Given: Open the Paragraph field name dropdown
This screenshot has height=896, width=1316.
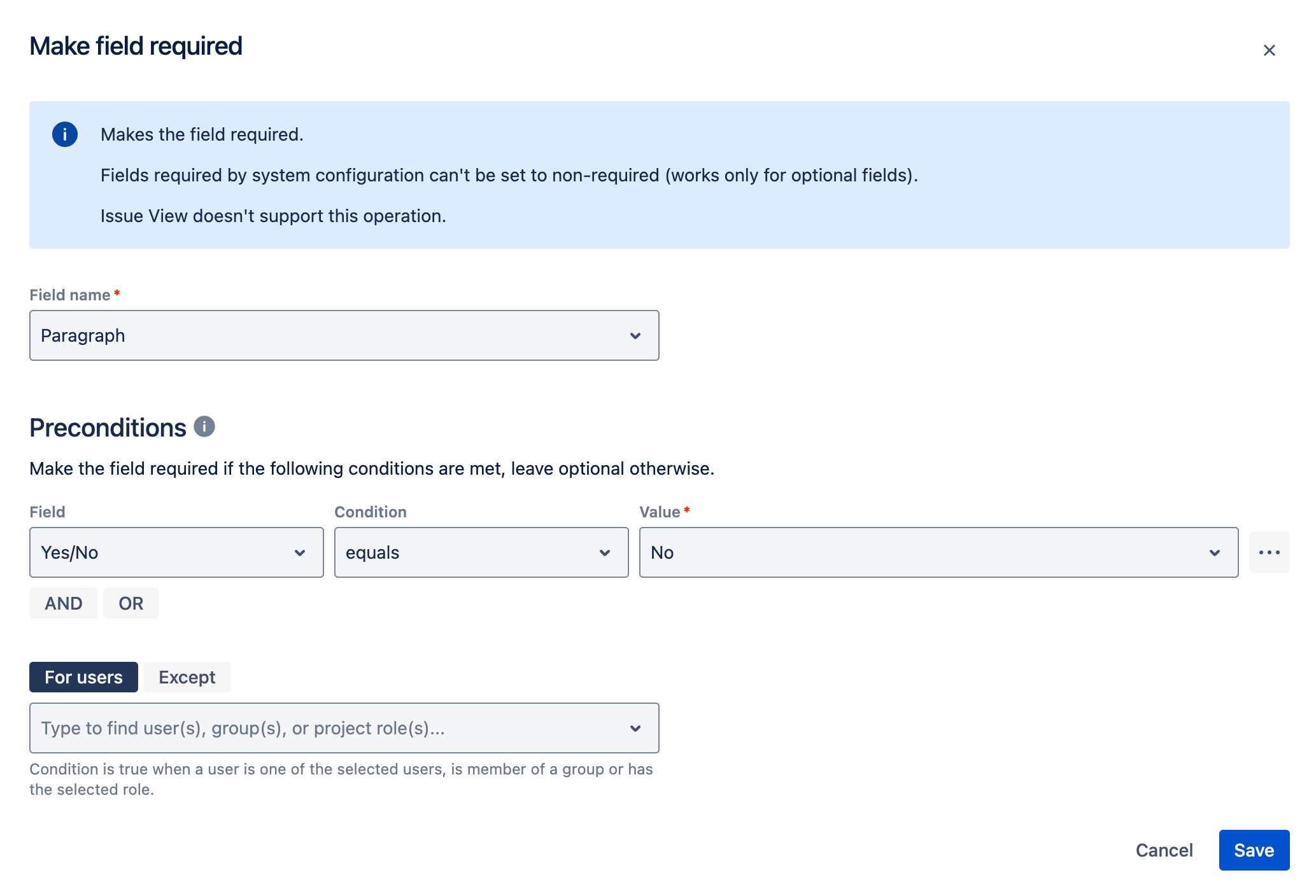Looking at the screenshot, I should coord(331,335).
